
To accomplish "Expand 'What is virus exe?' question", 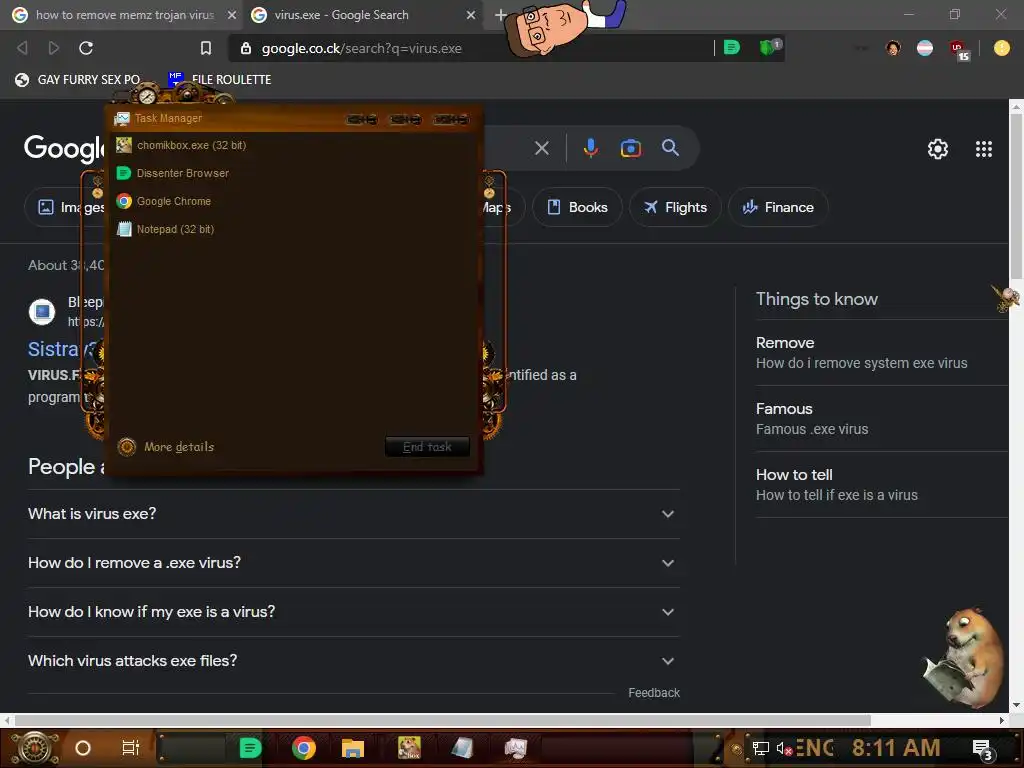I will [354, 514].
